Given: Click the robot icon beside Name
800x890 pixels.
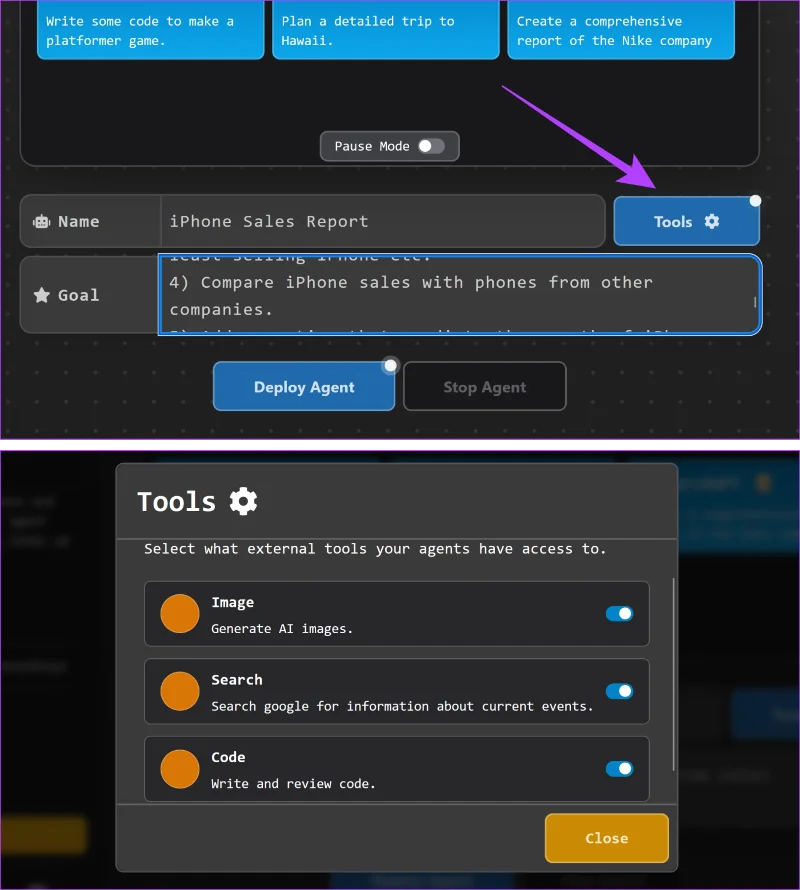Looking at the screenshot, I should [x=41, y=221].
